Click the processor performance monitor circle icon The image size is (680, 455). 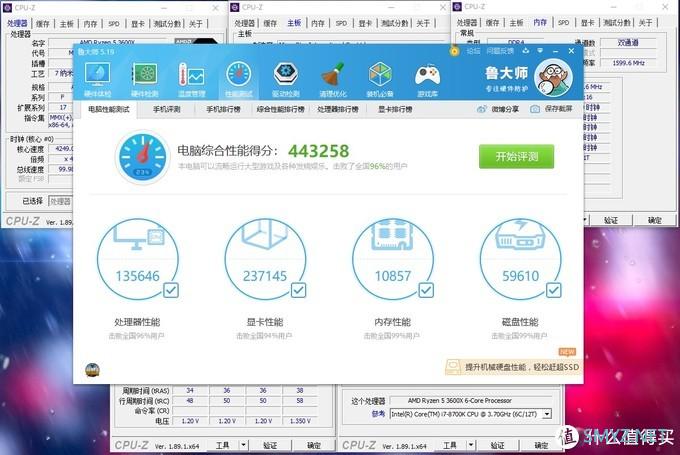[x=137, y=259]
